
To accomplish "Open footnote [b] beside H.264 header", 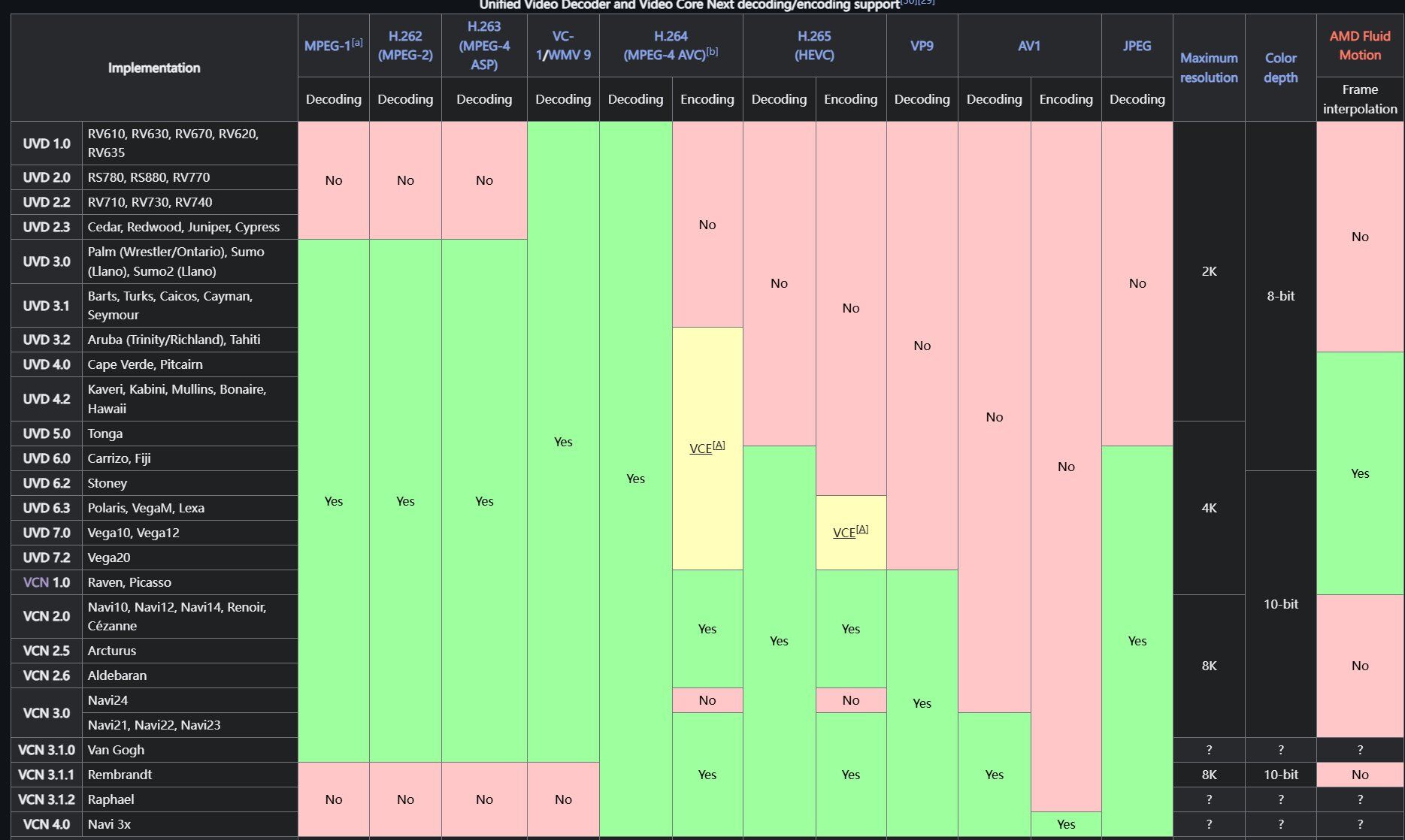I will (x=712, y=52).
